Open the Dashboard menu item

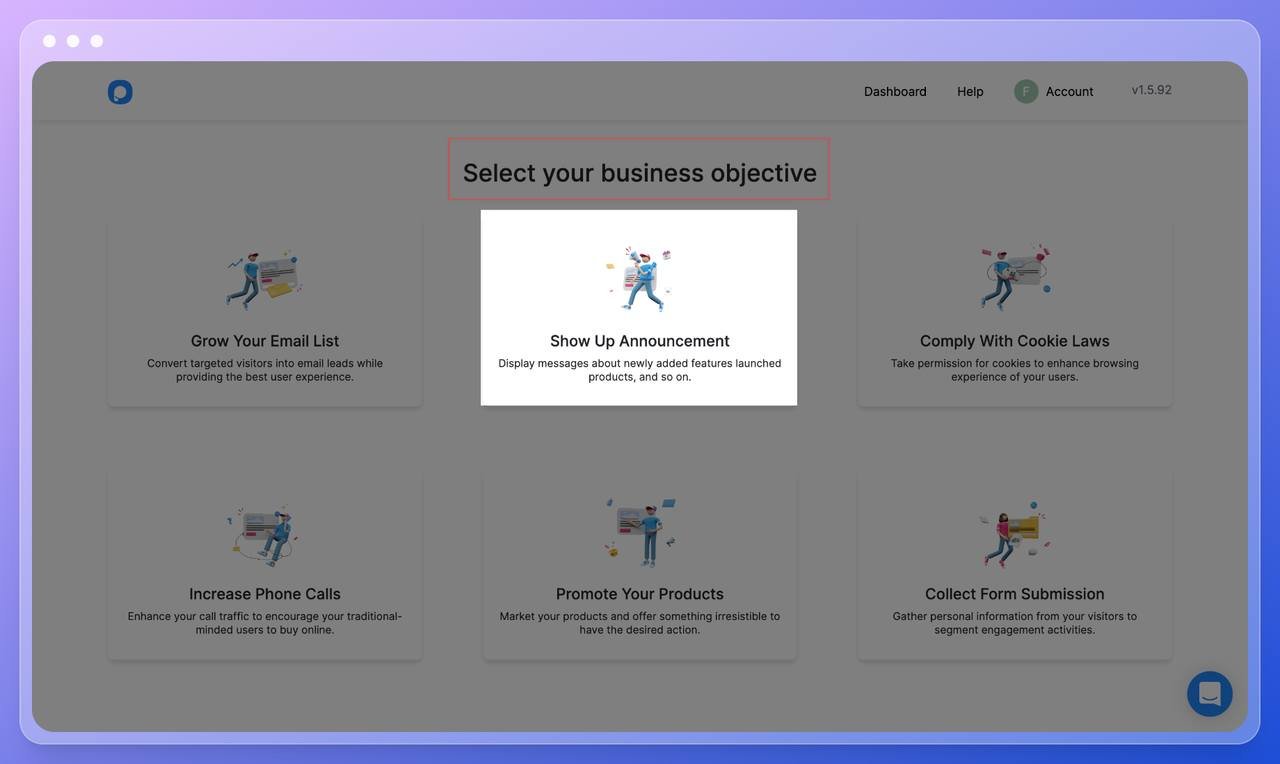(x=895, y=92)
